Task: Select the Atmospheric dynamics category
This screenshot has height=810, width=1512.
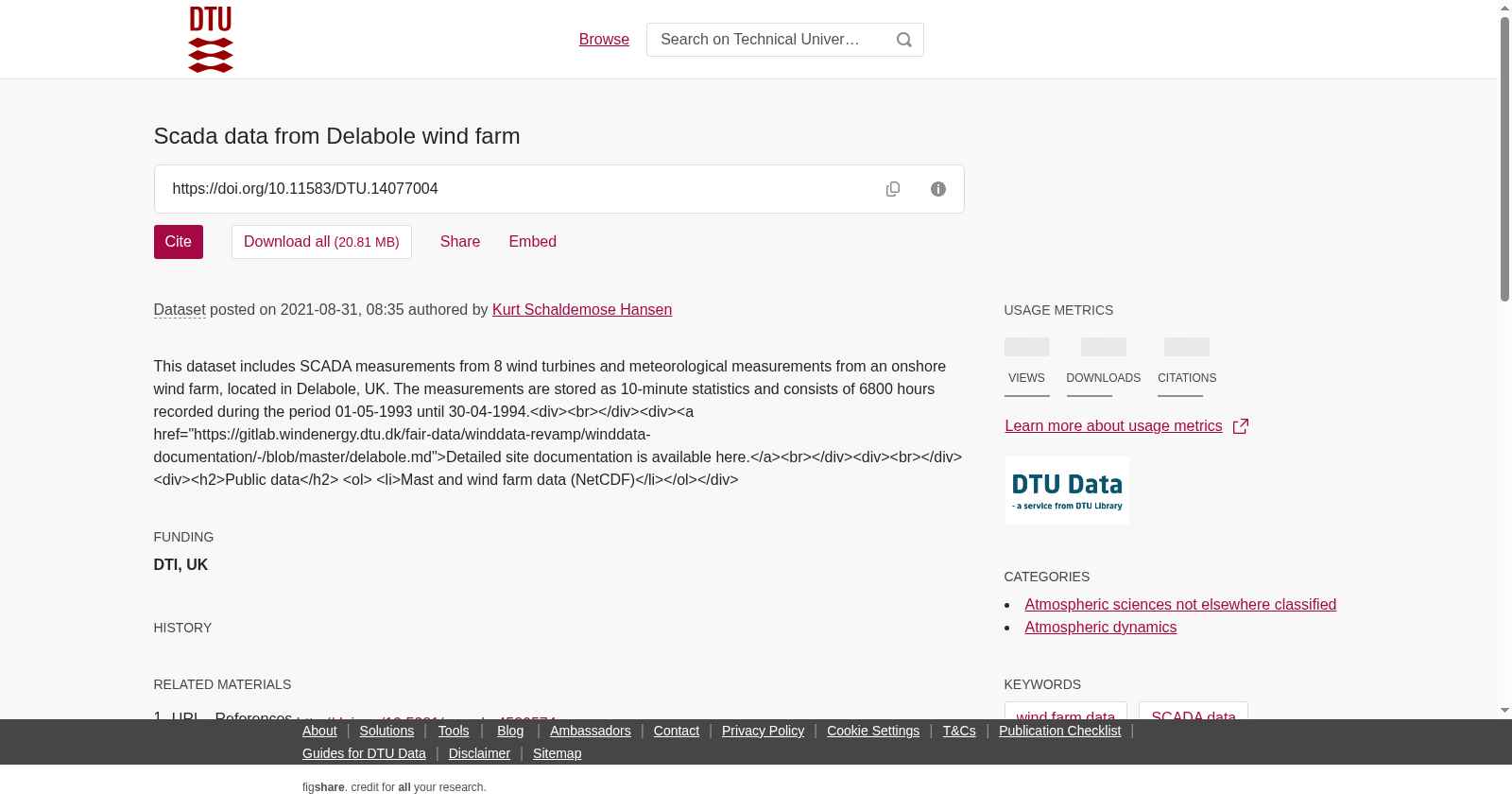Action: tap(1101, 628)
